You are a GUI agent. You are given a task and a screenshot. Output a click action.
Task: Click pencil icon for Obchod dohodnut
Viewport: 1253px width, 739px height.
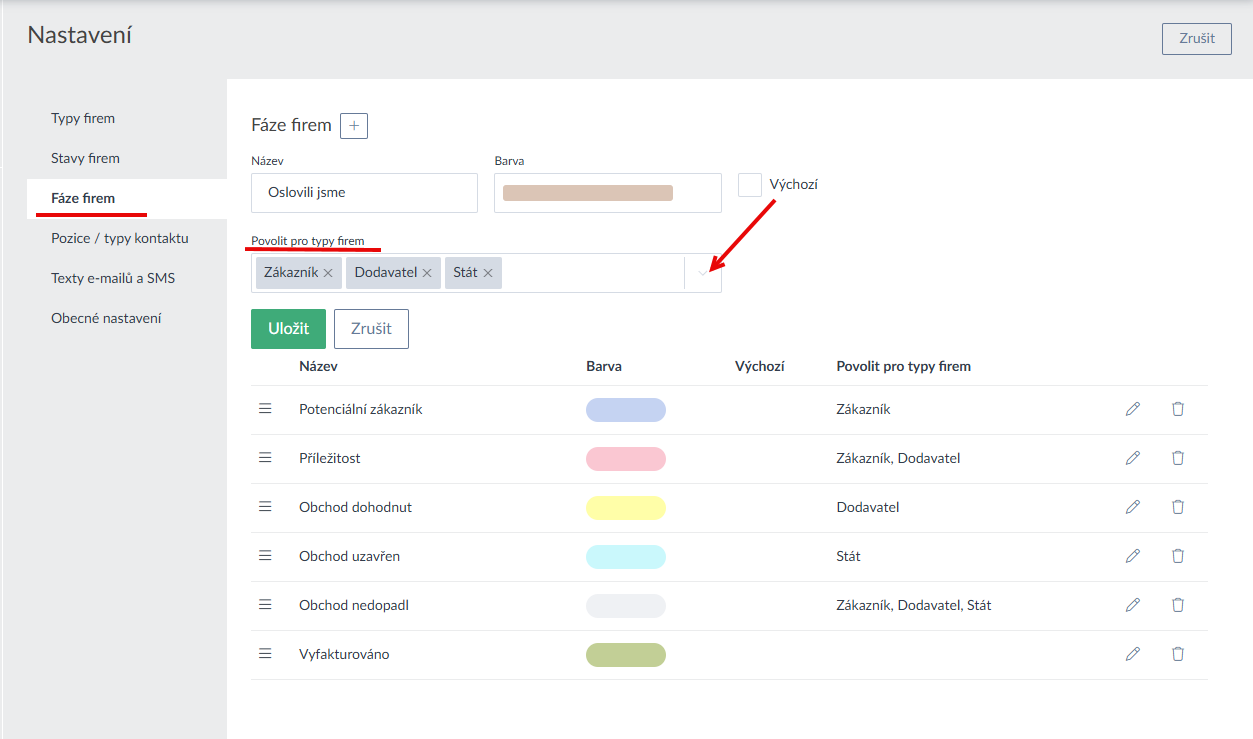(1132, 507)
